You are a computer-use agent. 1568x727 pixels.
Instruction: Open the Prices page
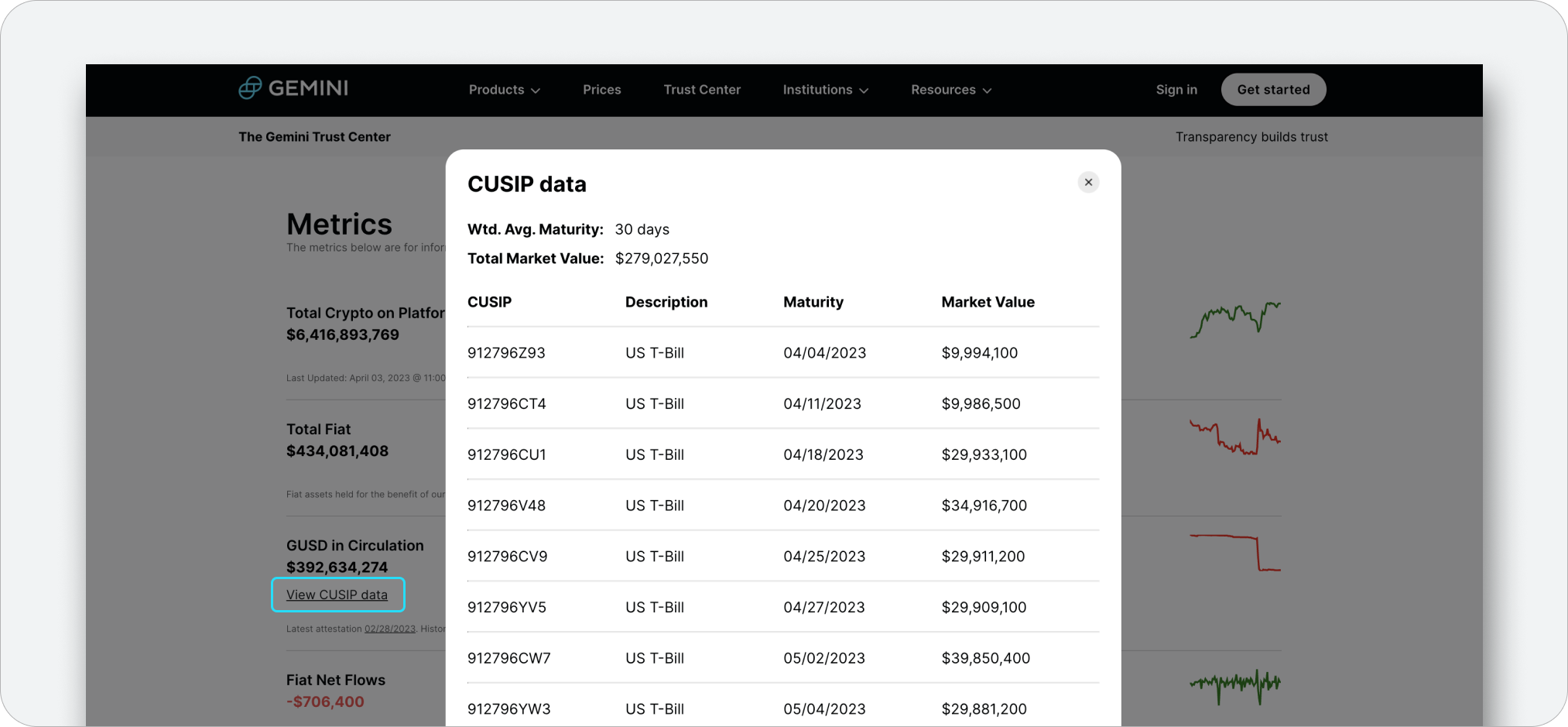point(602,90)
